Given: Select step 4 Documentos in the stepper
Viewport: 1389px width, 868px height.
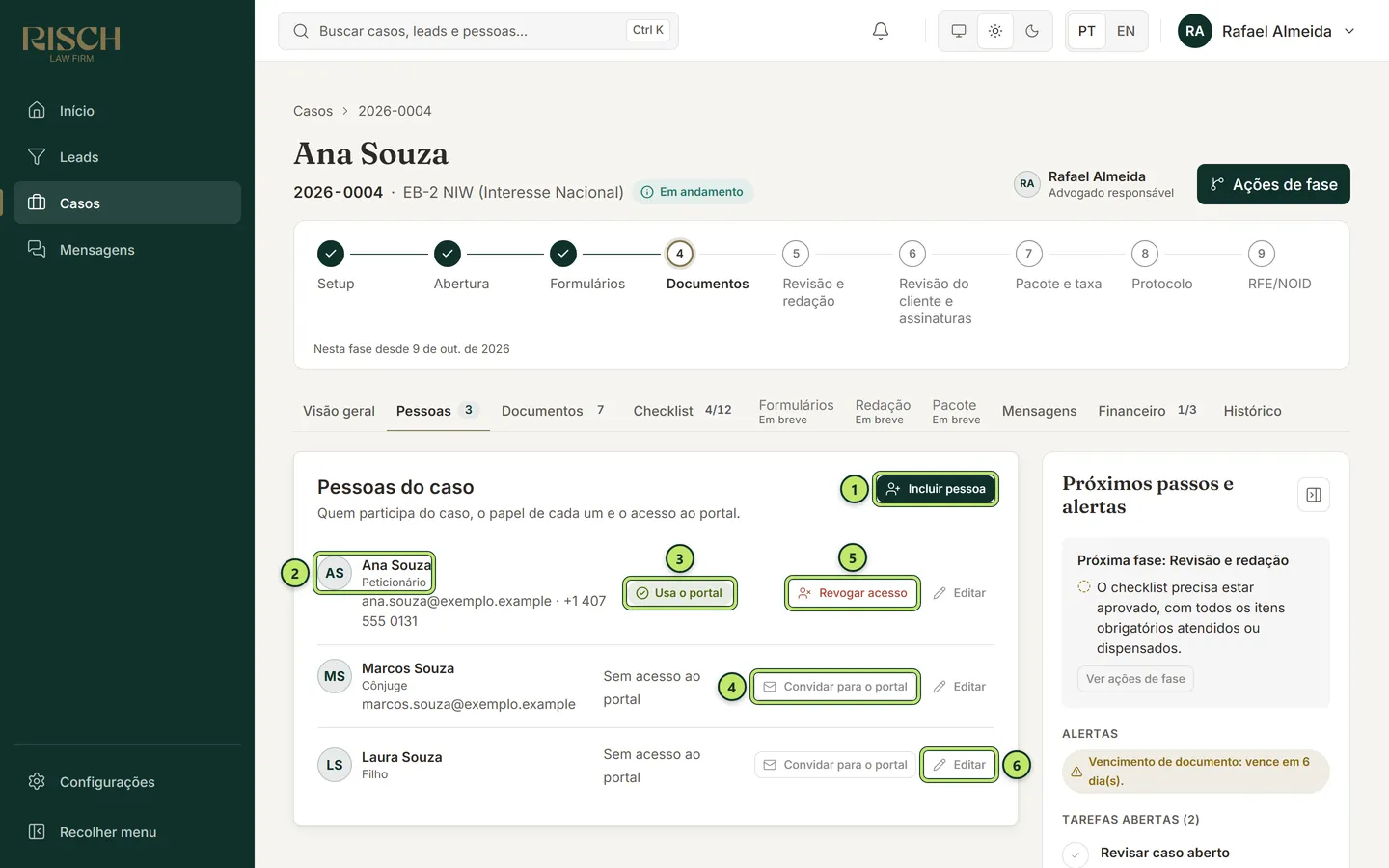Looking at the screenshot, I should [680, 254].
